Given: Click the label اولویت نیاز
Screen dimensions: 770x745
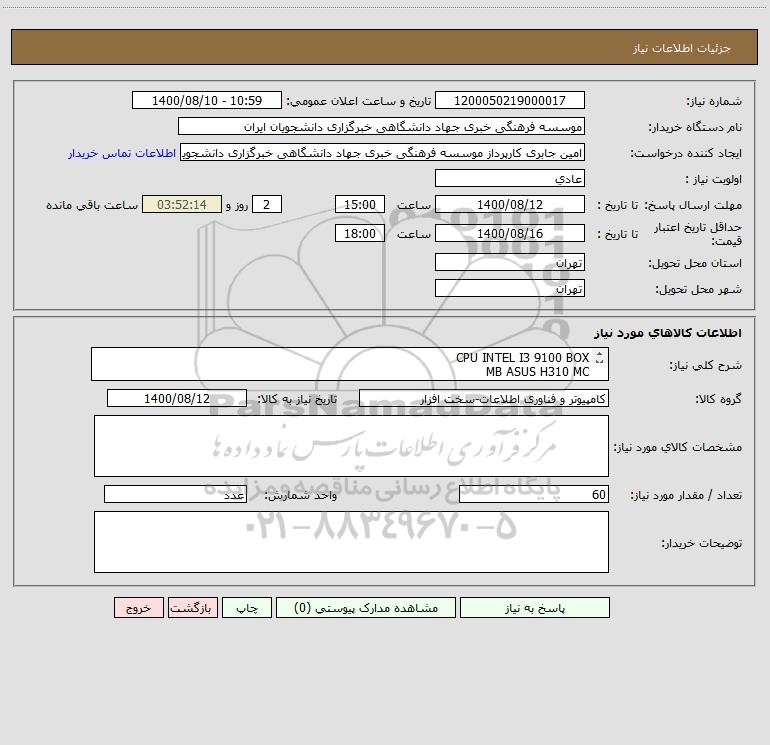Looking at the screenshot, I should pyautogui.click(x=714, y=180).
